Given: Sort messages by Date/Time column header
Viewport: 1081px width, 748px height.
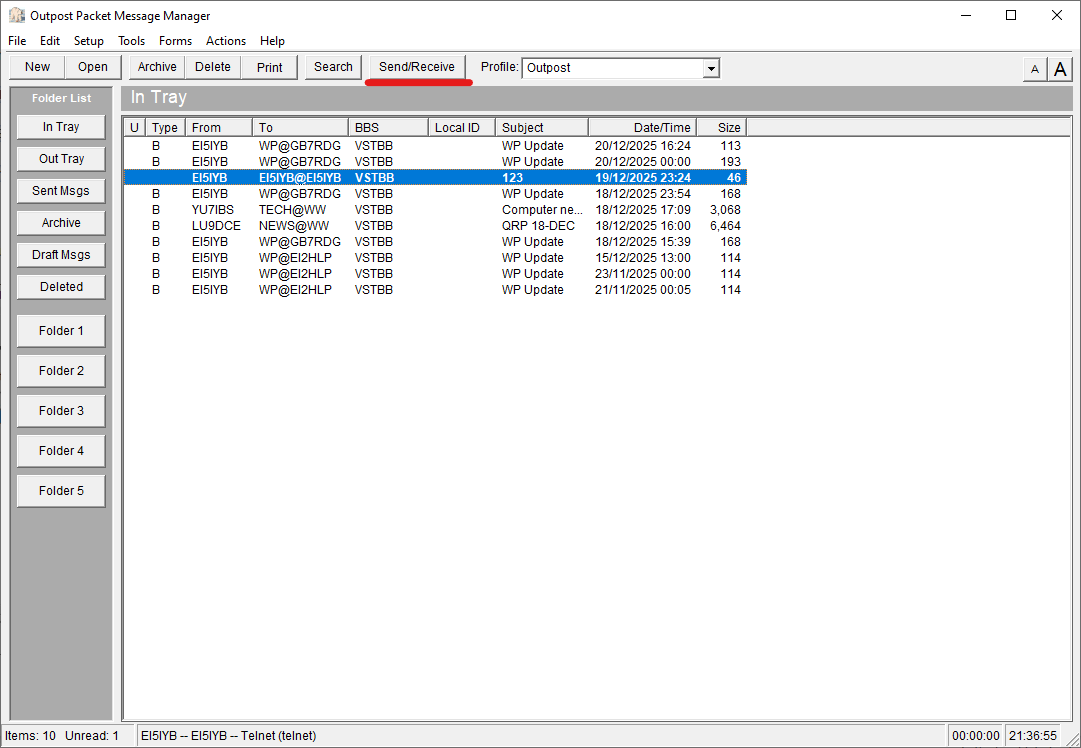Looking at the screenshot, I should (641, 127).
